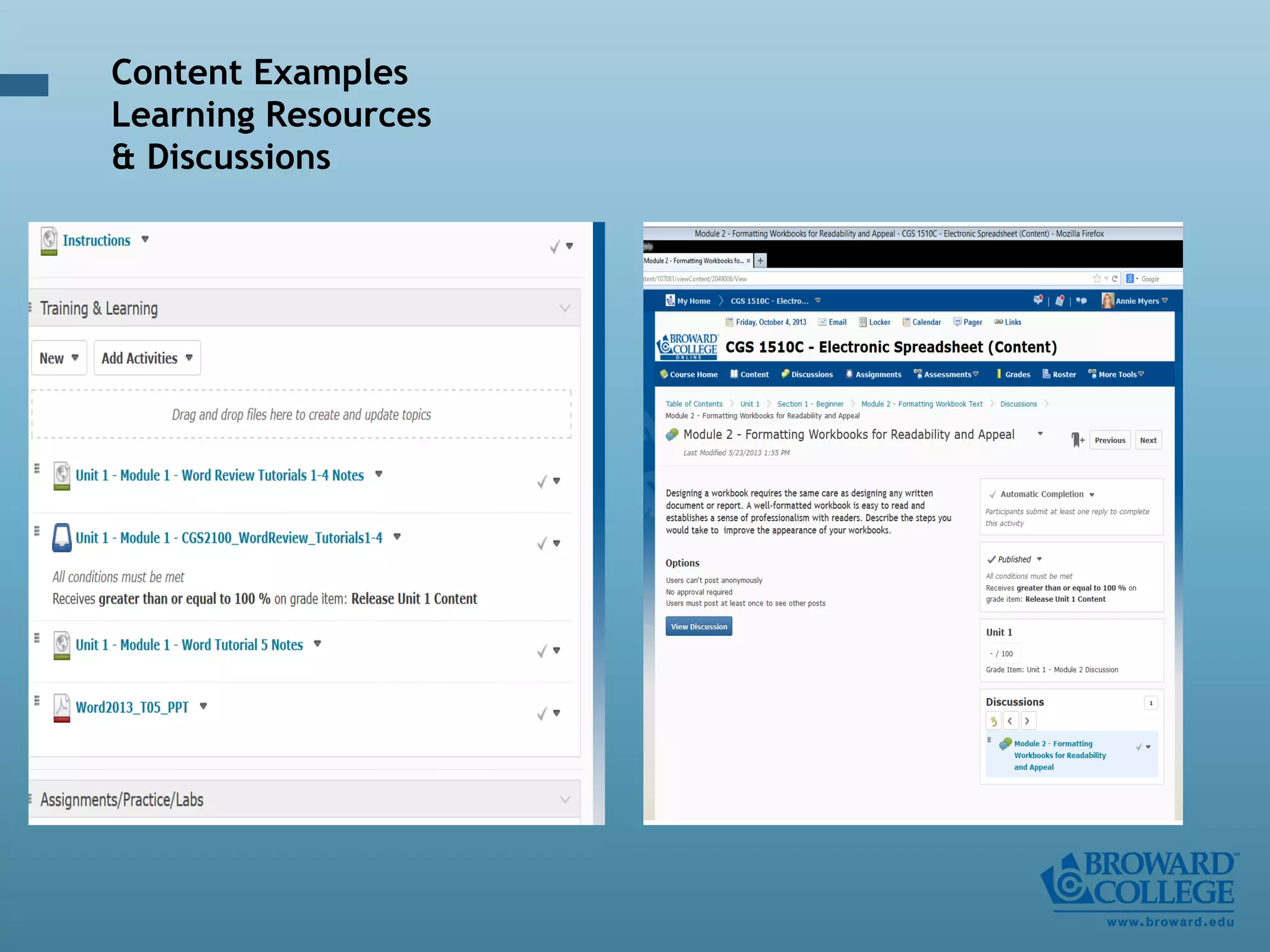Open the Course Home tab
This screenshot has height=952, width=1270.
click(689, 374)
